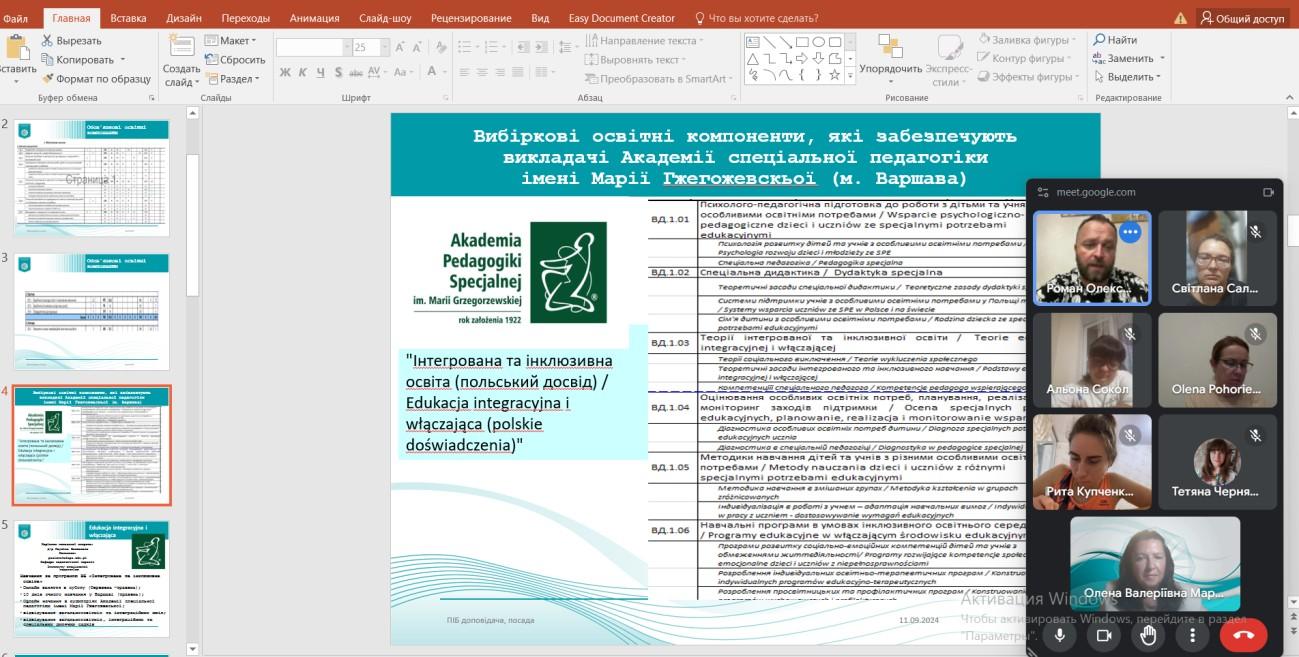This screenshot has width=1299, height=657.
Task: Click the Format Painter (Формат по образцу) button
Action: click(x=96, y=78)
